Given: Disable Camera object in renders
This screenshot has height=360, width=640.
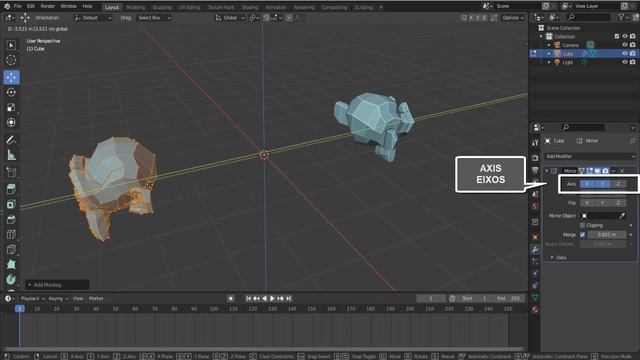Looking at the screenshot, I should (633, 45).
